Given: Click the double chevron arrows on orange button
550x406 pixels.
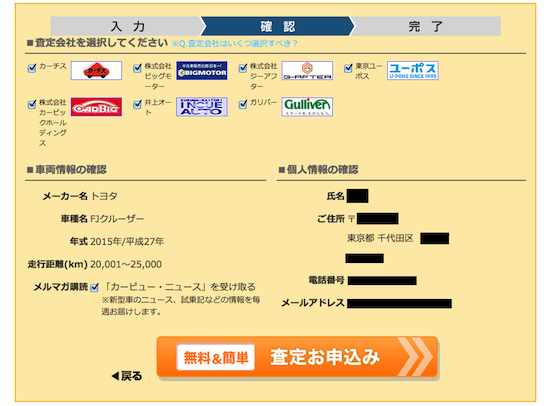Looking at the screenshot, I should 415,357.
